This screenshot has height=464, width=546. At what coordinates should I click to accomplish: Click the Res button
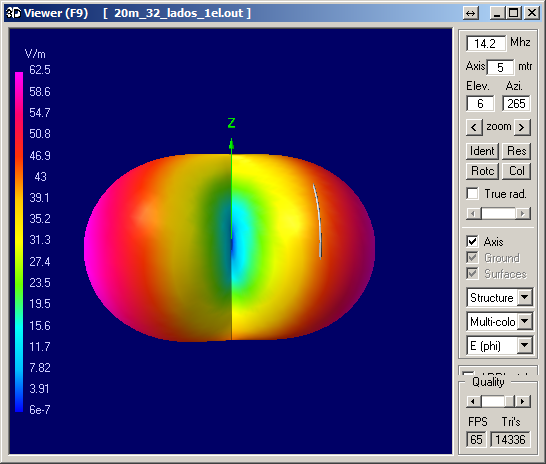click(517, 151)
